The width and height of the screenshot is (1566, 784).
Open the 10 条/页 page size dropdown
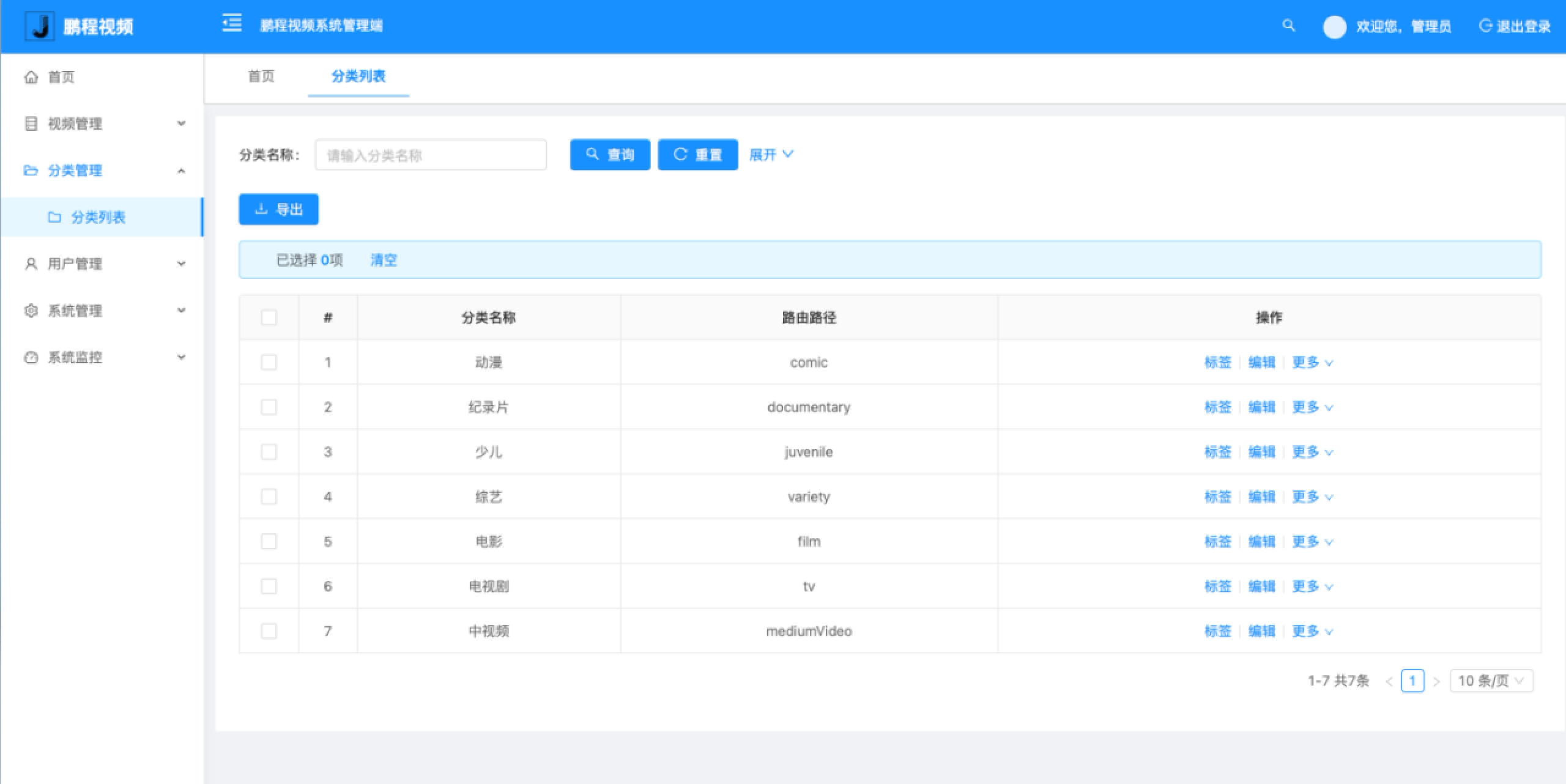point(1491,681)
